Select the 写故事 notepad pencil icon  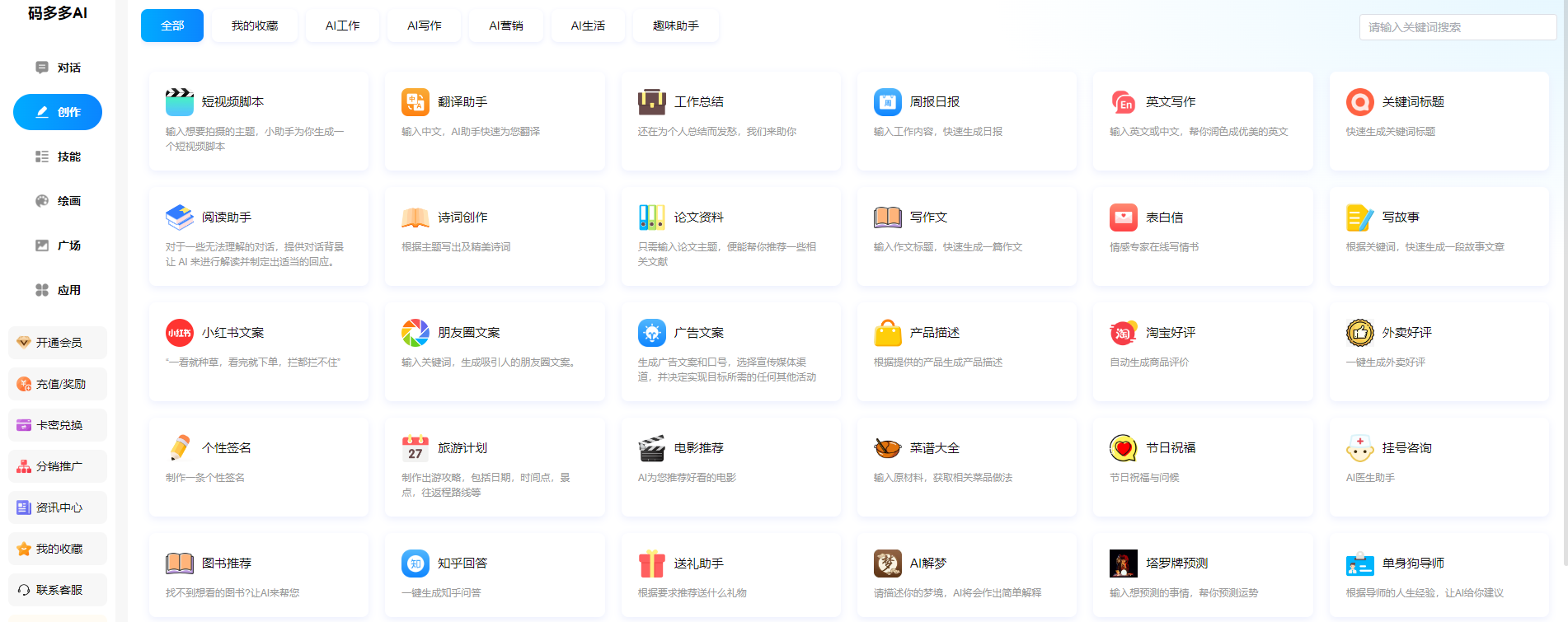click(1360, 217)
